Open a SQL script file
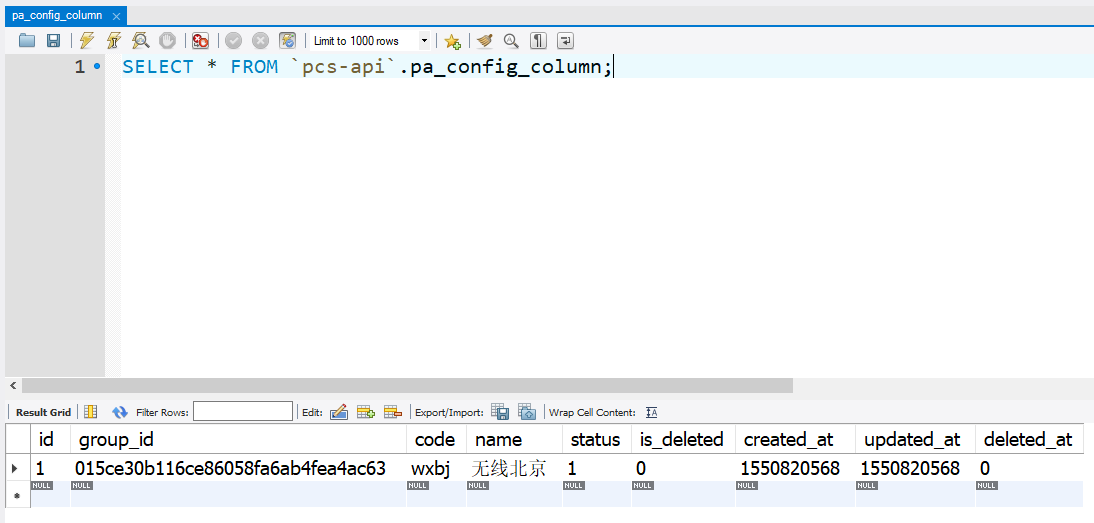This screenshot has width=1094, height=523. (x=27, y=41)
